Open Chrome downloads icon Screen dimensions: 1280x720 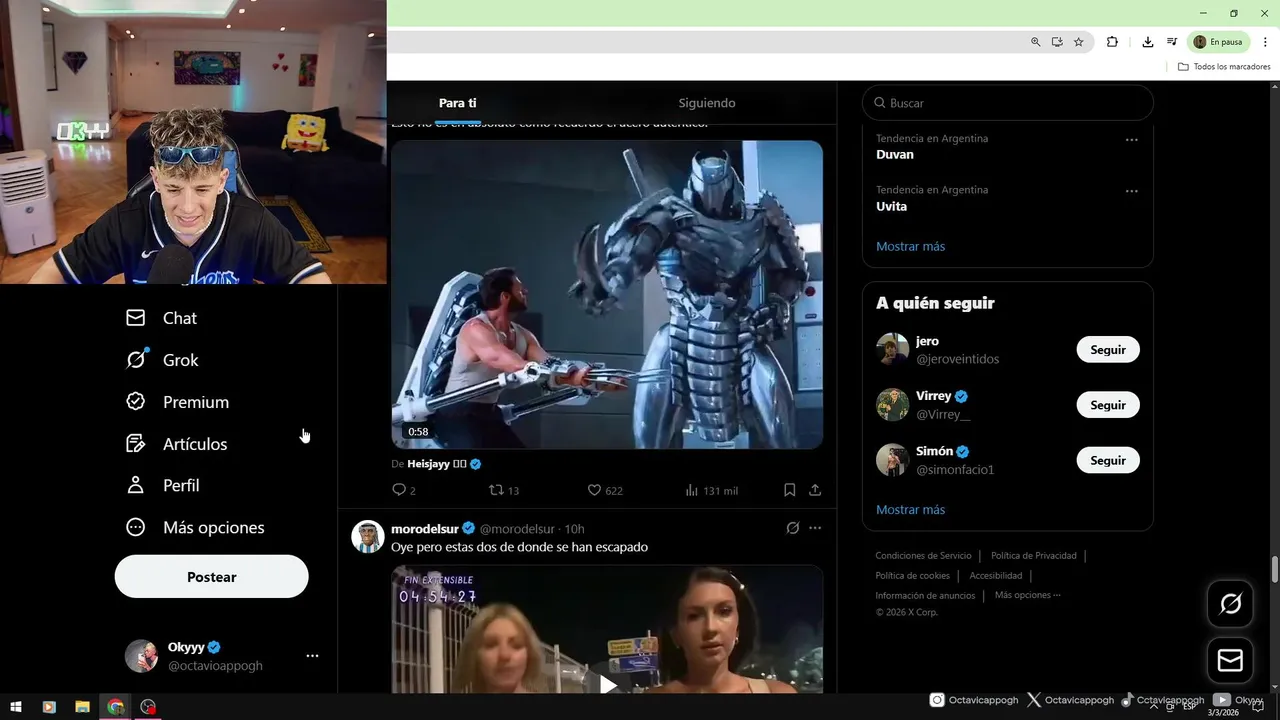1148,42
